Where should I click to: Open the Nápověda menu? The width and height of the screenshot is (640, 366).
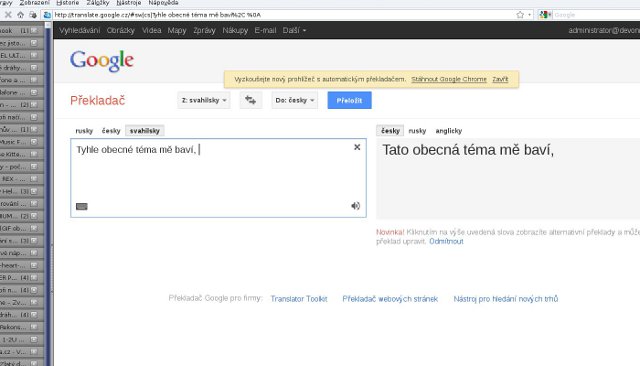coord(163,3)
